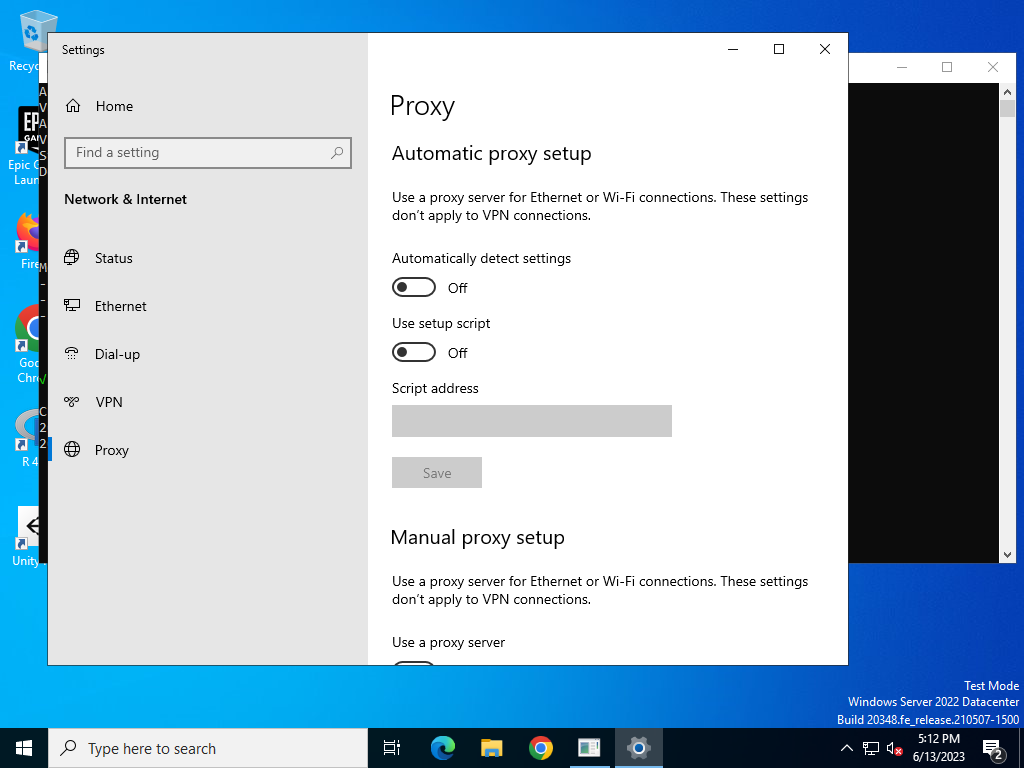This screenshot has width=1024, height=768.
Task: Click the Script address field
Action: tap(532, 421)
